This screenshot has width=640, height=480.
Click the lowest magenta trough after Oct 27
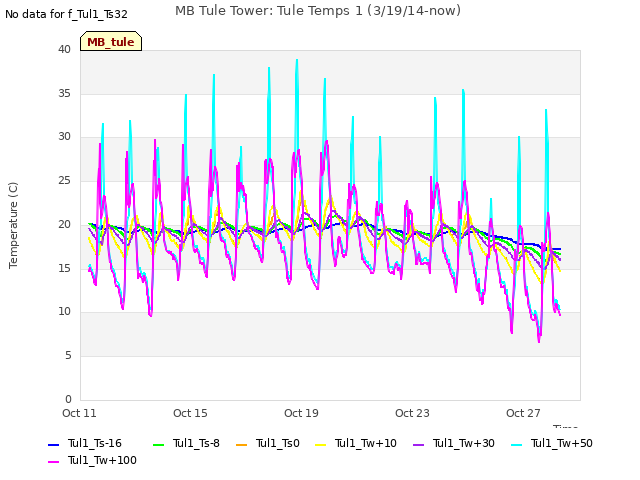pyautogui.click(x=539, y=341)
